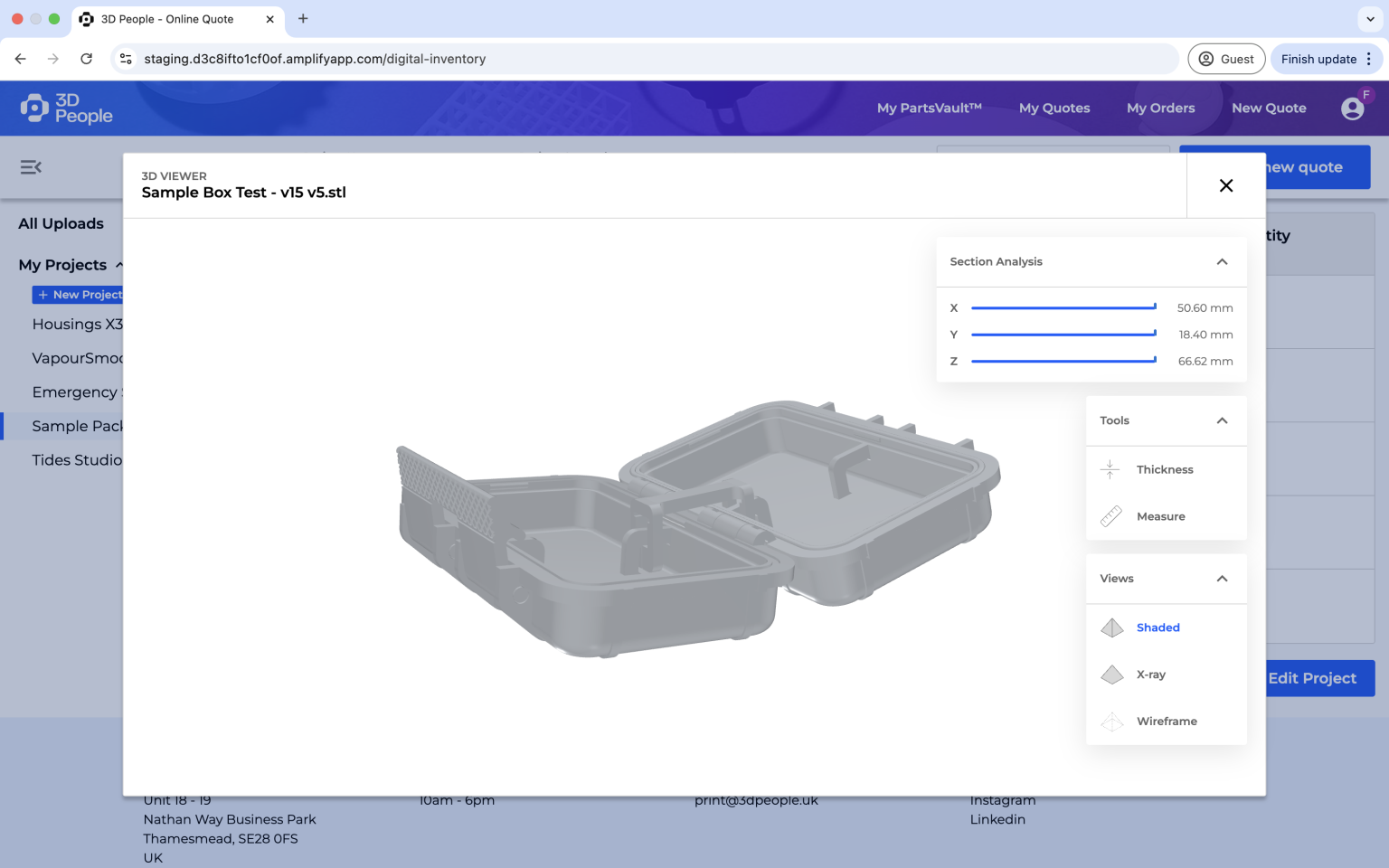
Task: Reload the page in the browser
Action: coord(87,59)
